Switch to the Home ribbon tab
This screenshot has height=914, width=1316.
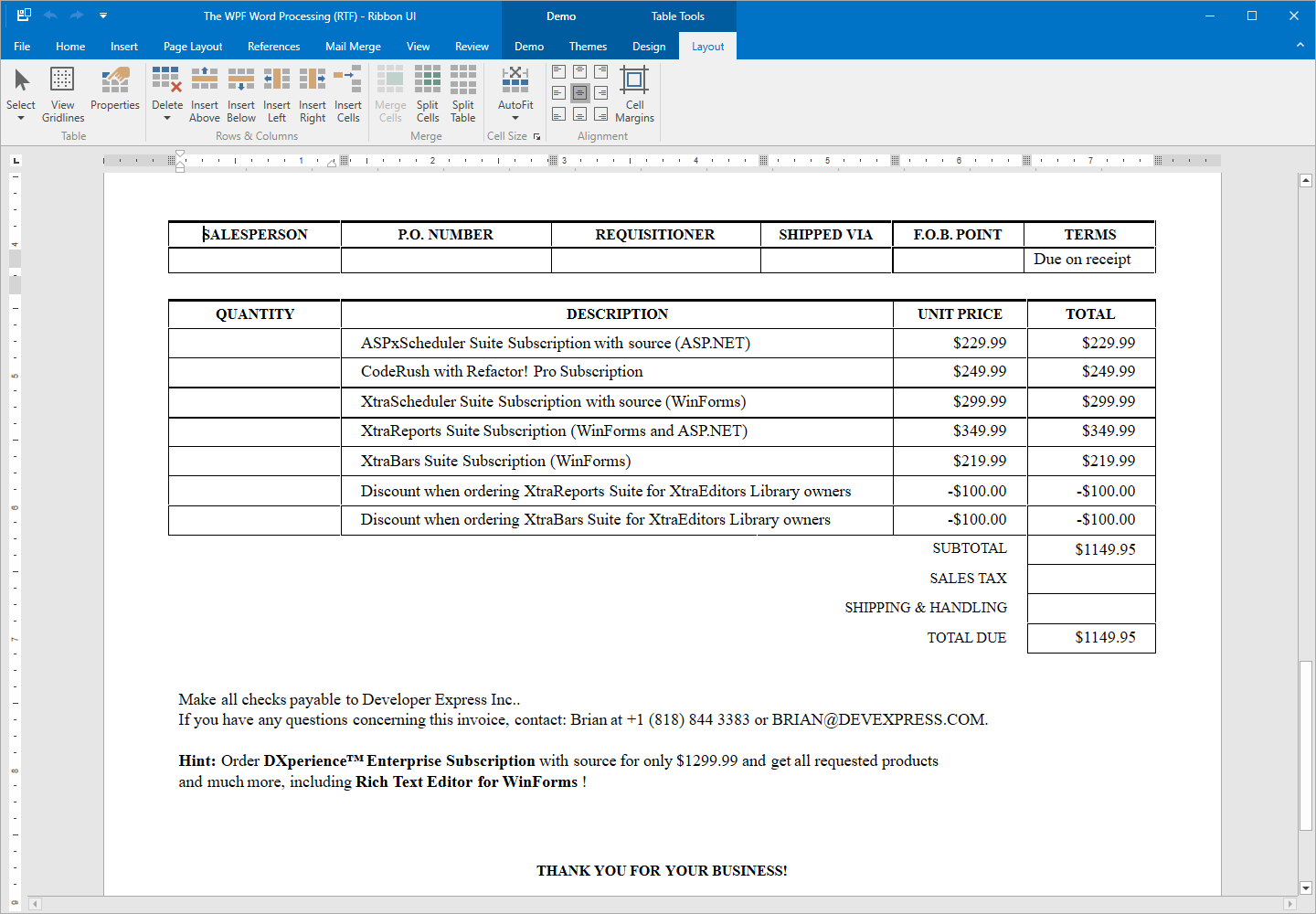click(x=70, y=46)
